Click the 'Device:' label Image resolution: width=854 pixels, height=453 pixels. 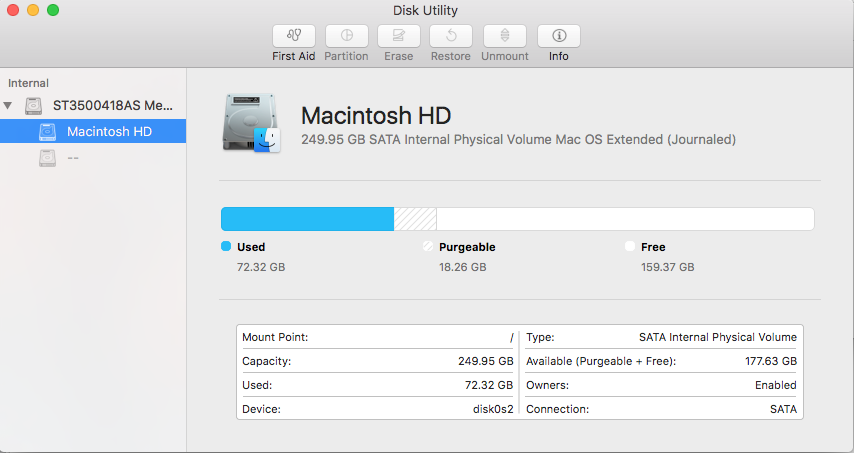coord(261,409)
